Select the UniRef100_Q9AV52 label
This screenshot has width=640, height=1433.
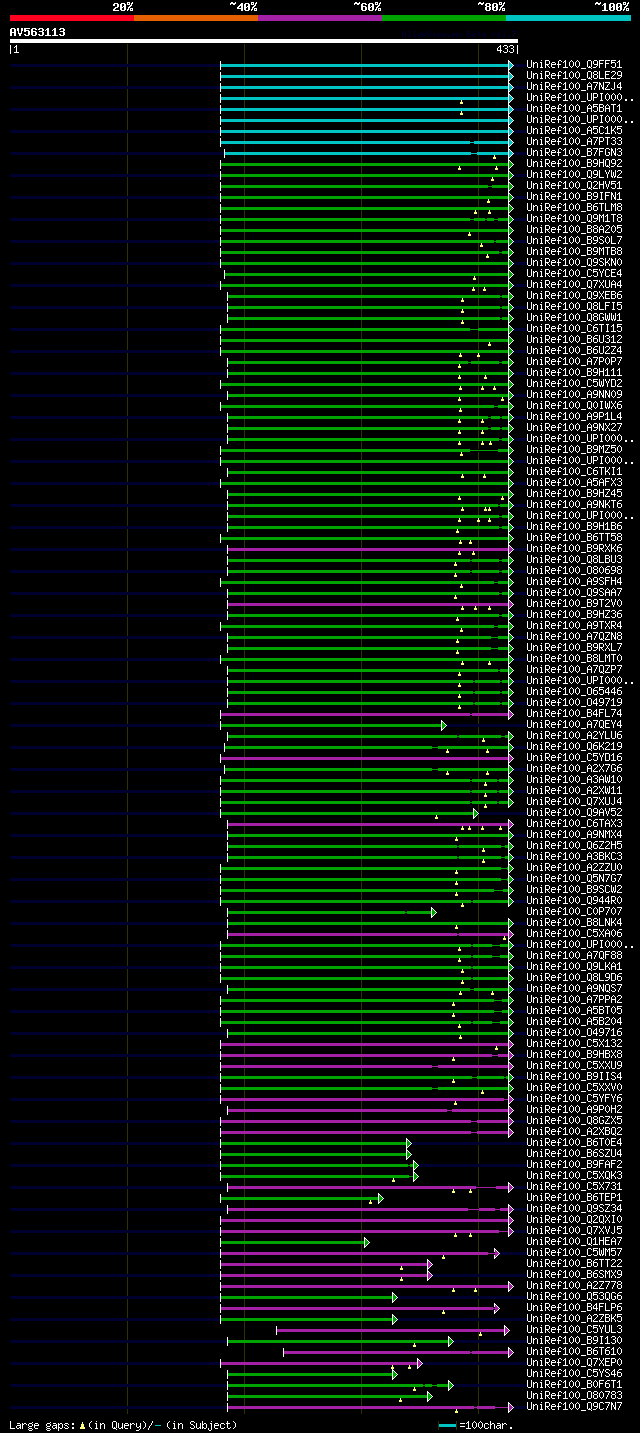pyautogui.click(x=574, y=812)
